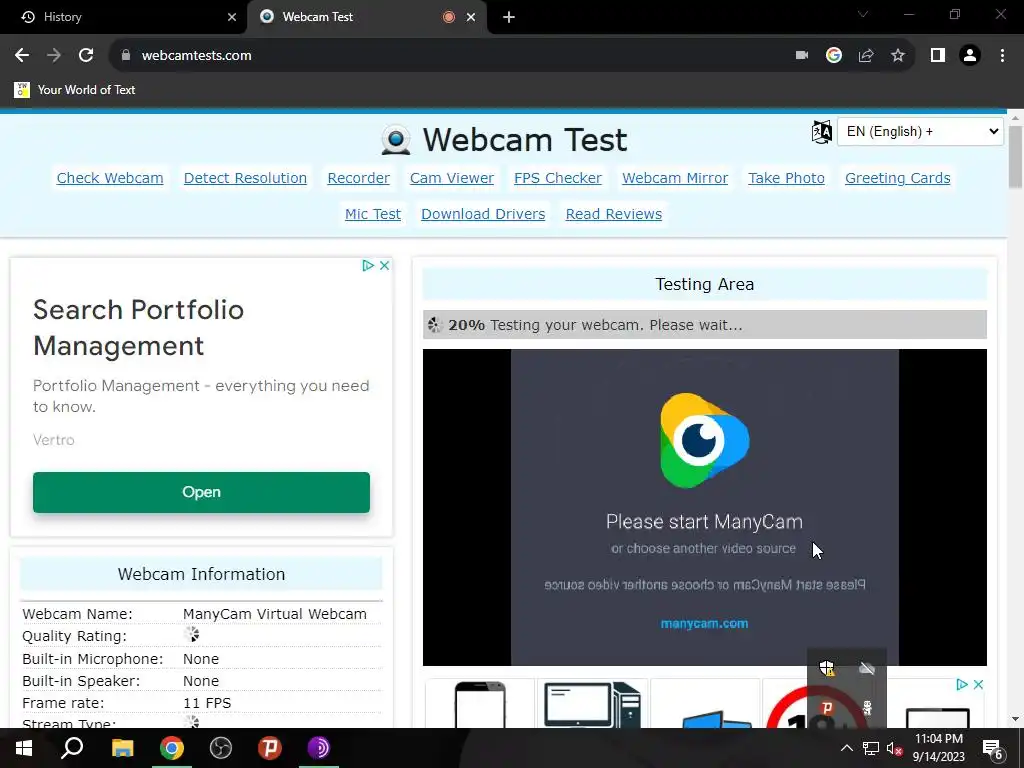1024x768 pixels.
Task: Open Chrome three-dot menu
Action: tap(1002, 56)
